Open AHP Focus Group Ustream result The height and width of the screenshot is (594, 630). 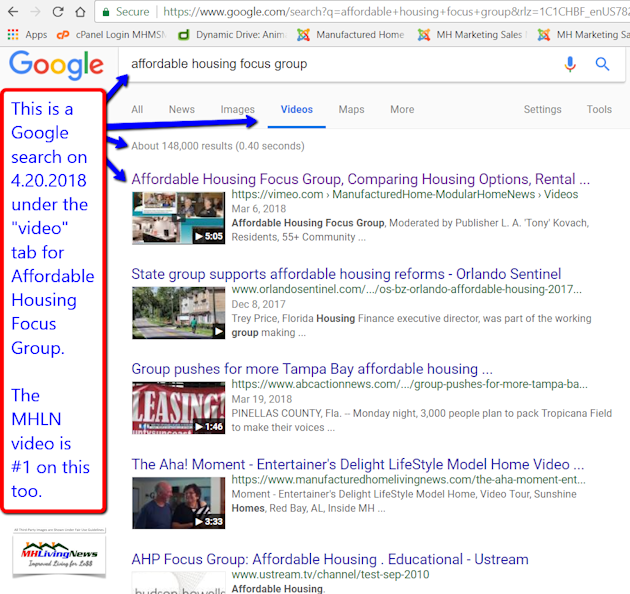[330, 559]
